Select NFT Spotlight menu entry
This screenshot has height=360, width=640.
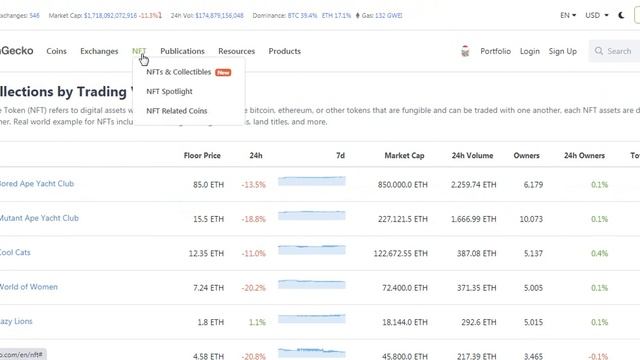click(169, 91)
